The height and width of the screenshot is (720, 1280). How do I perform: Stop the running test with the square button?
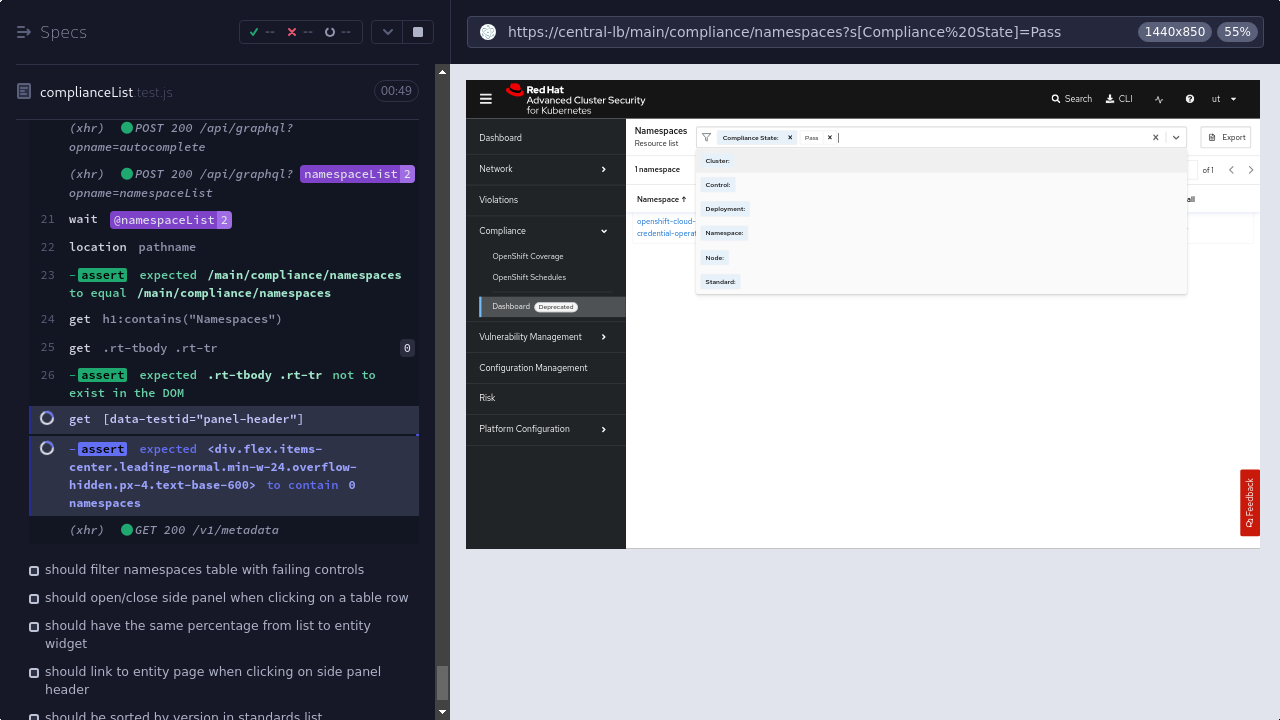pos(418,32)
